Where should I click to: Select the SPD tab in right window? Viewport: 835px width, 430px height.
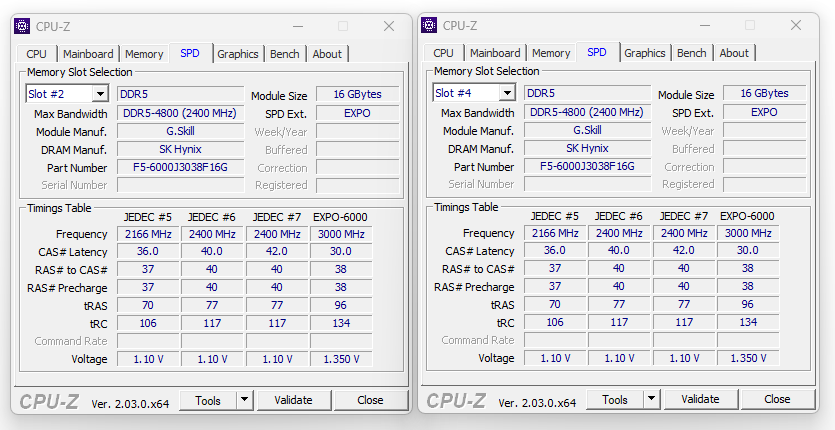[597, 52]
